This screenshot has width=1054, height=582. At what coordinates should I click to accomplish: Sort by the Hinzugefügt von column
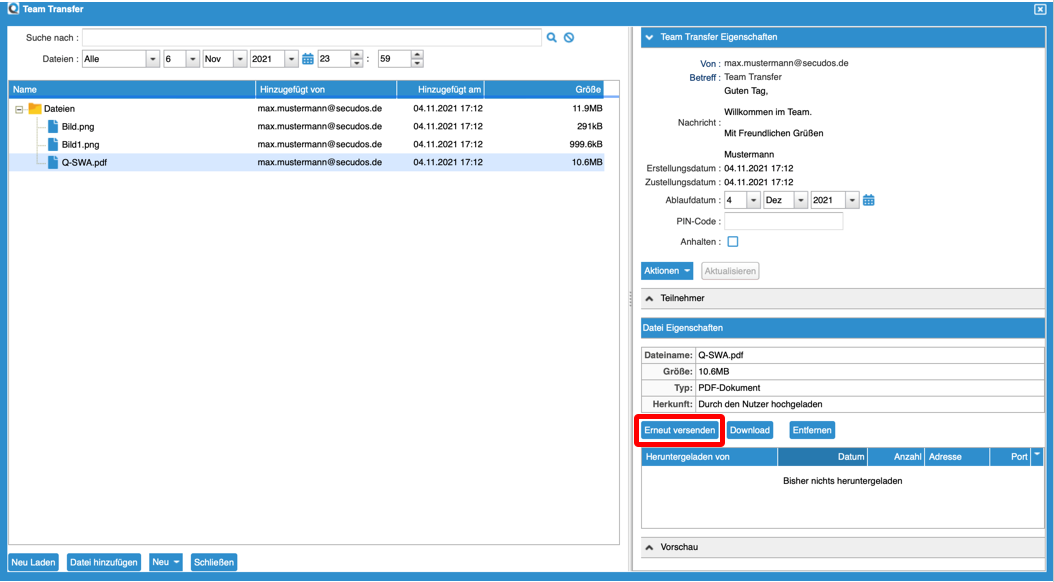coord(325,89)
